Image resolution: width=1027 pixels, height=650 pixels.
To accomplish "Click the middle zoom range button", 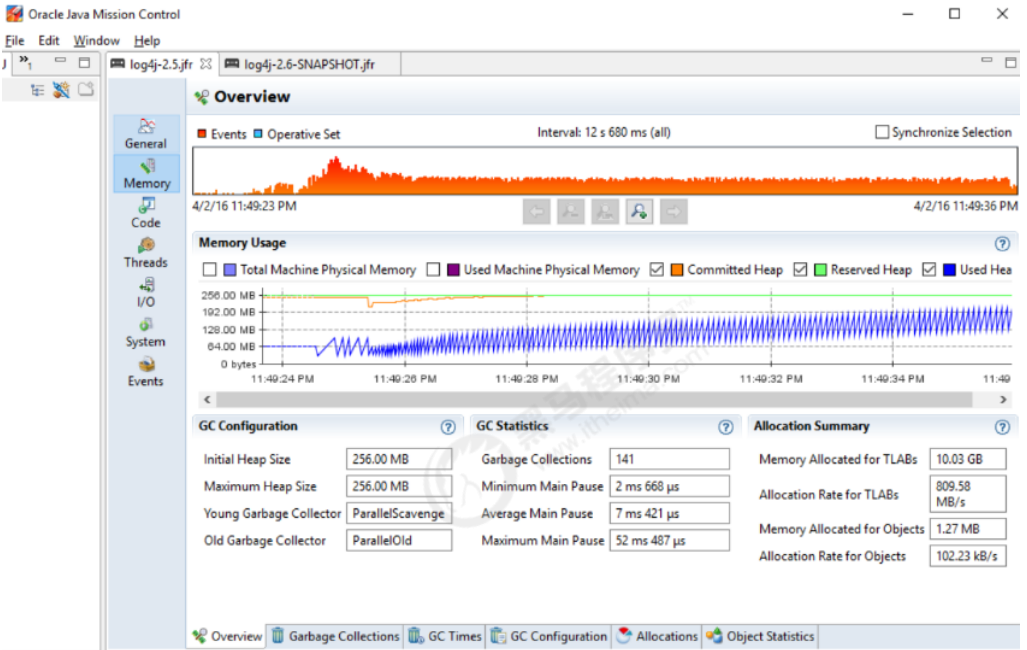I will click(605, 212).
